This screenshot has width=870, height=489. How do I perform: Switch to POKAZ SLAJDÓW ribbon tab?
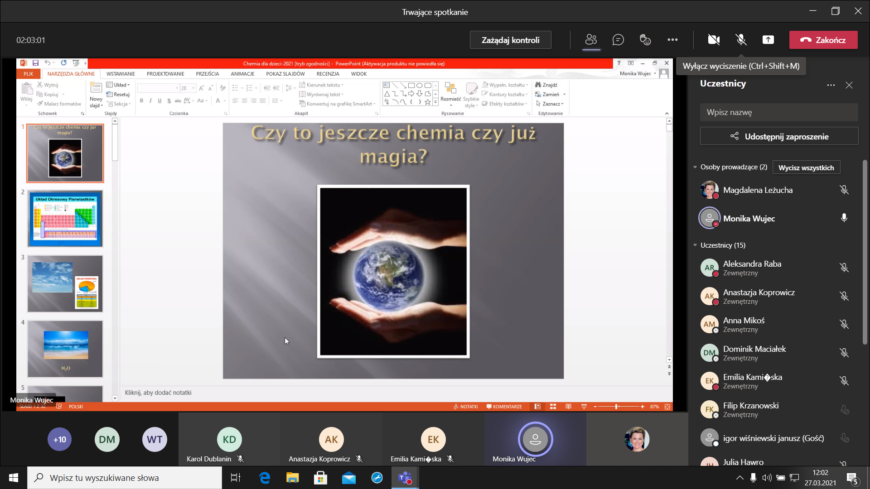[x=285, y=73]
